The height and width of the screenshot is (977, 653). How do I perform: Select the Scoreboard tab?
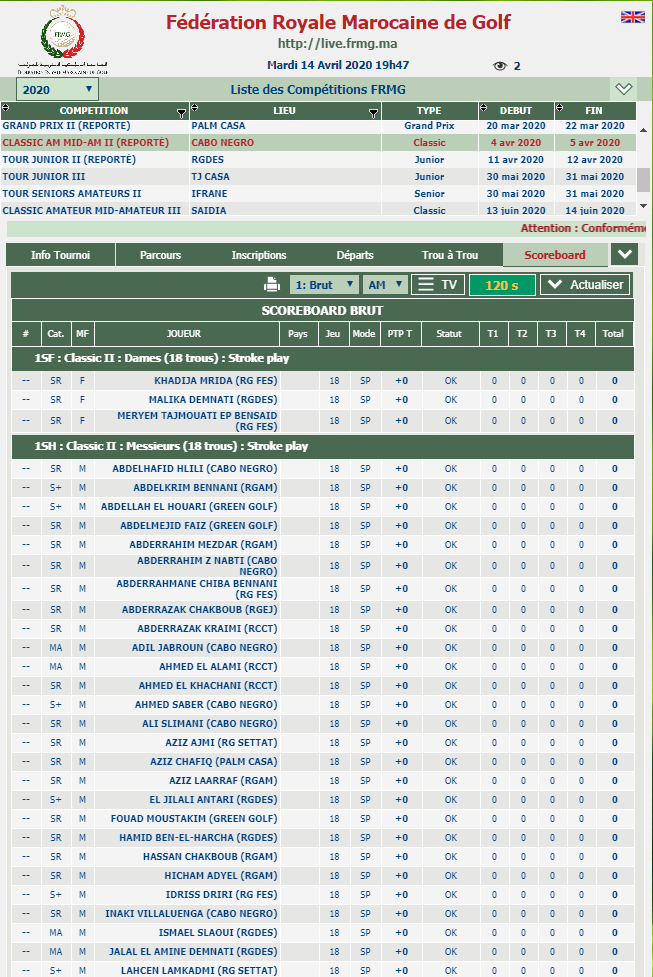555,255
